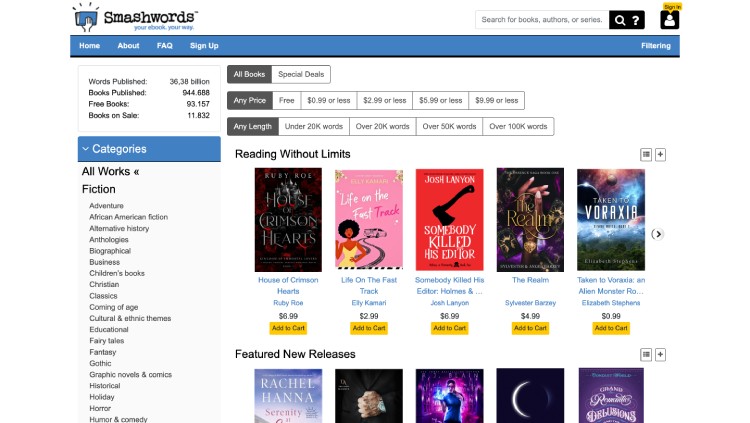Open Children's books category
This screenshot has width=750, height=423.
pos(117,273)
